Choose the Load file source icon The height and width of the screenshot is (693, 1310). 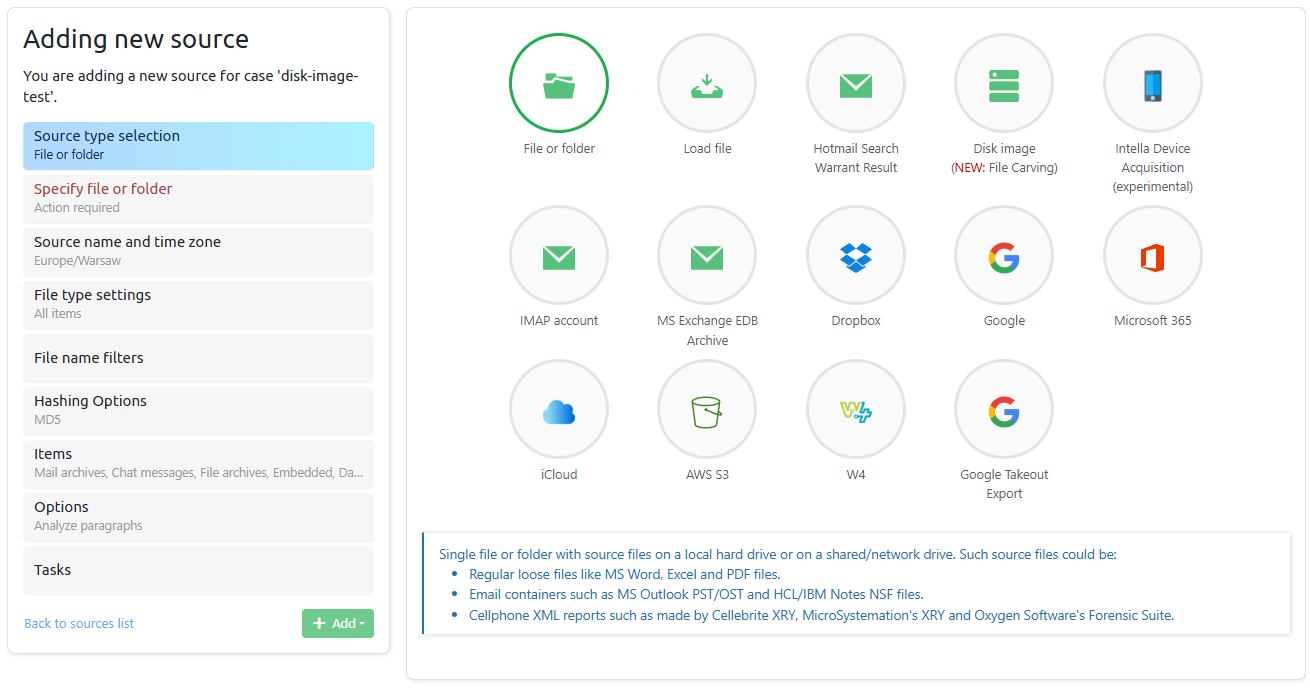pos(707,84)
